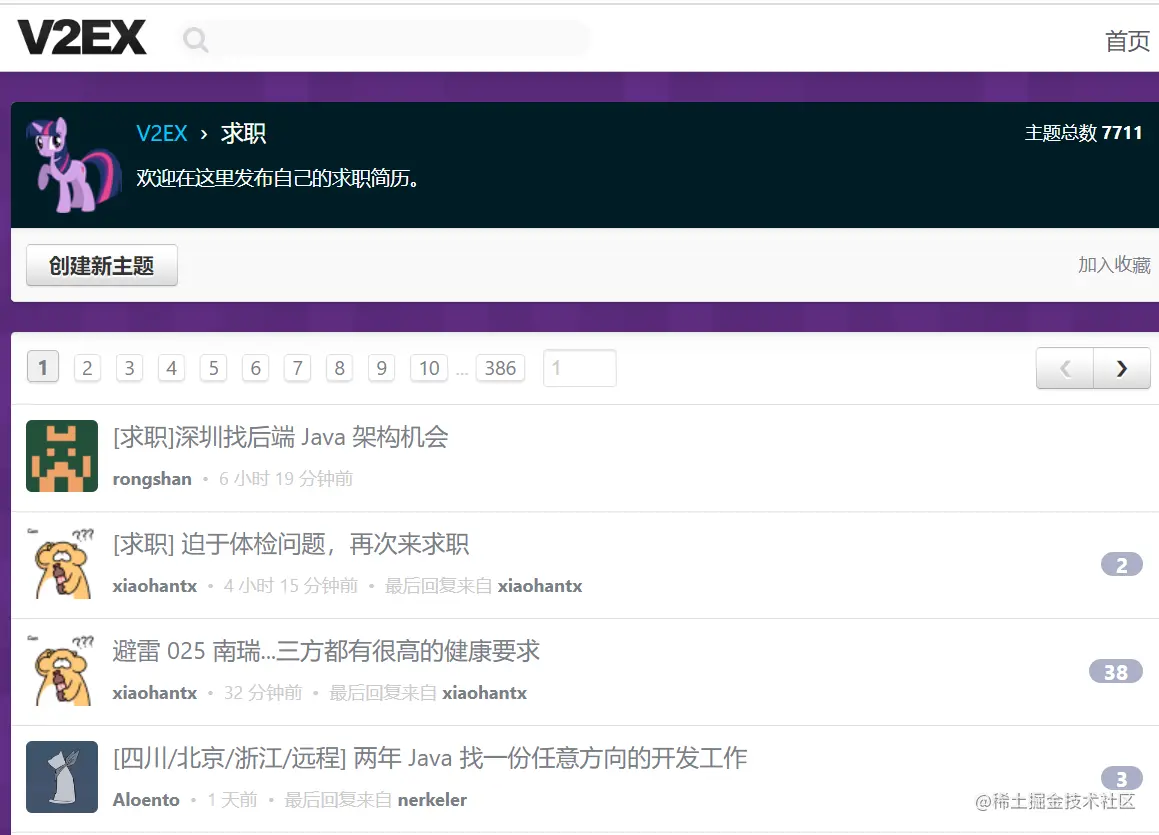This screenshot has width=1159, height=835.
Task: Open the 避雷 025 南瑞 topic
Action: pyautogui.click(x=327, y=651)
